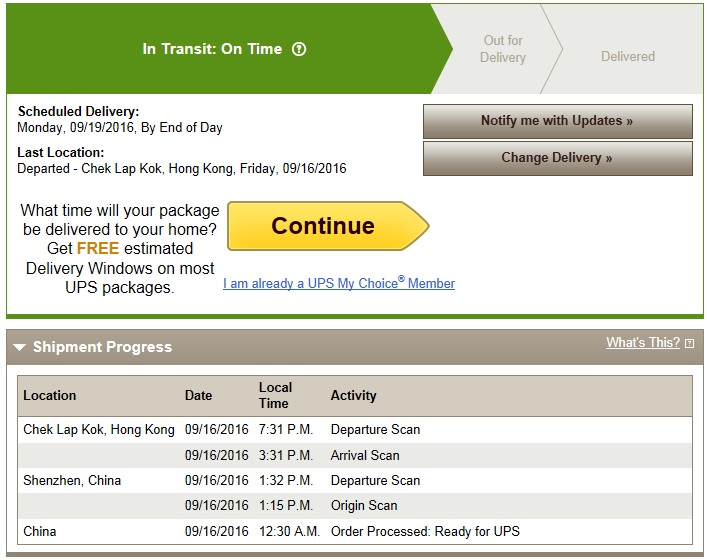Click the Location column header

point(50,395)
